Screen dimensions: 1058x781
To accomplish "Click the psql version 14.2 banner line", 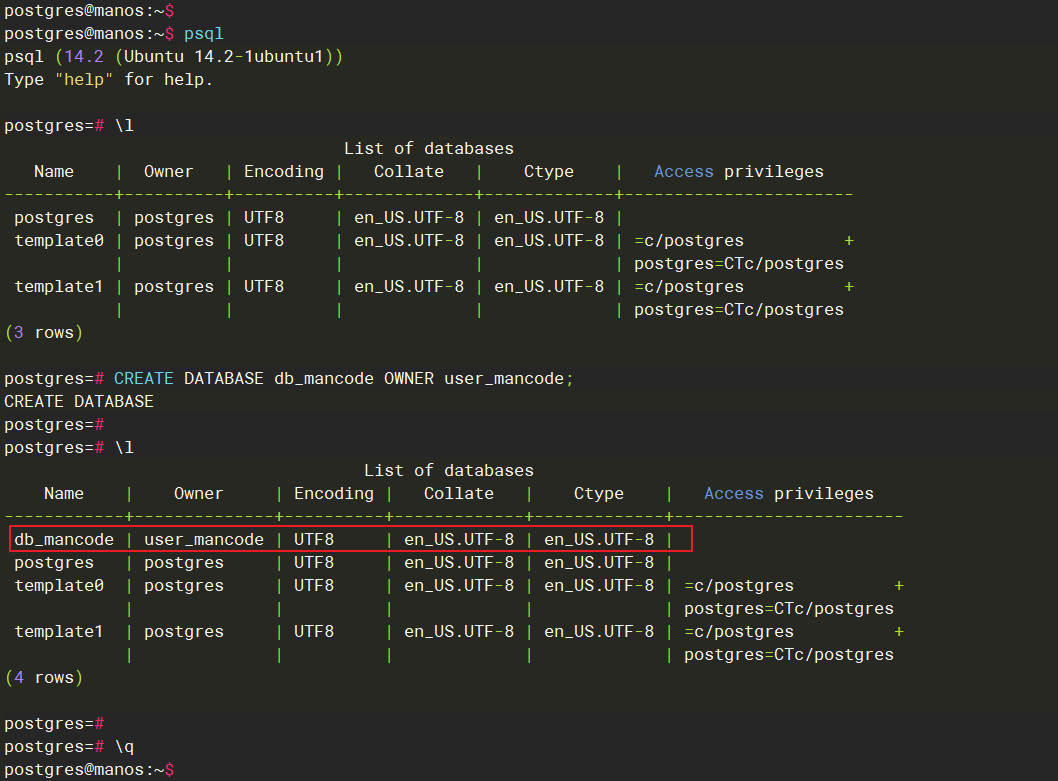I will (173, 56).
